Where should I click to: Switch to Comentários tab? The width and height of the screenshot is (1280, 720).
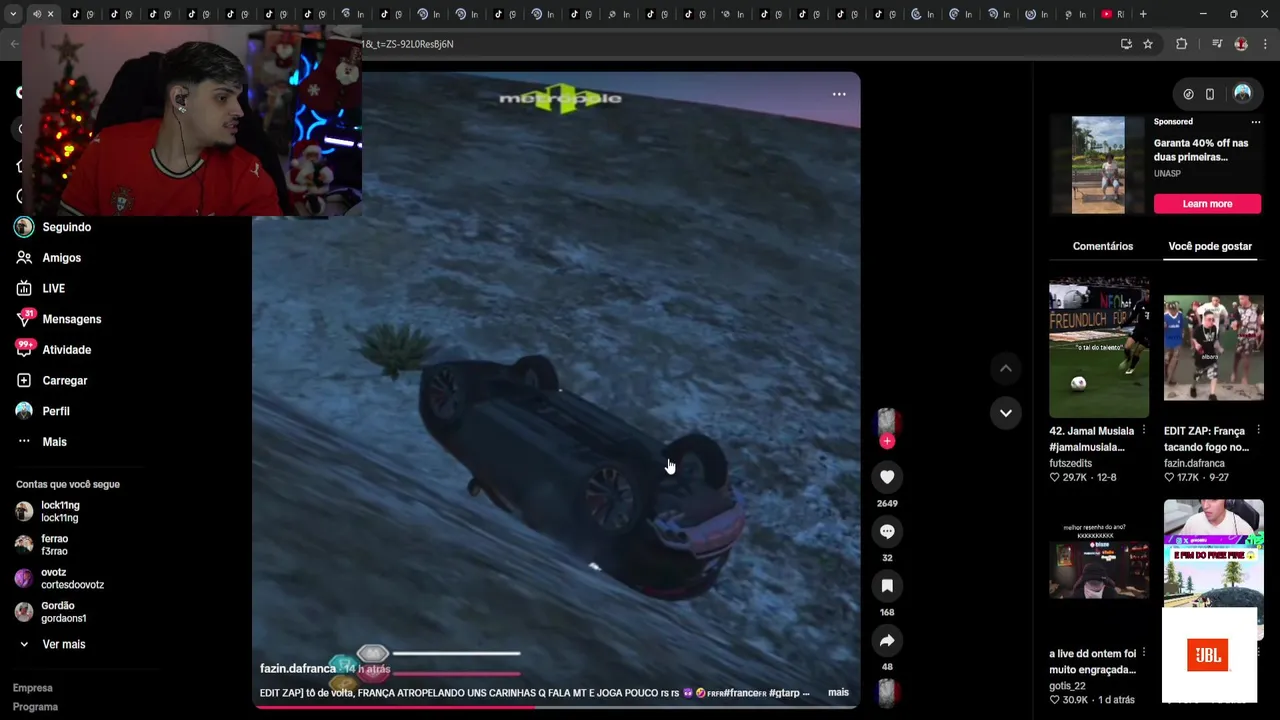pyautogui.click(x=1103, y=246)
